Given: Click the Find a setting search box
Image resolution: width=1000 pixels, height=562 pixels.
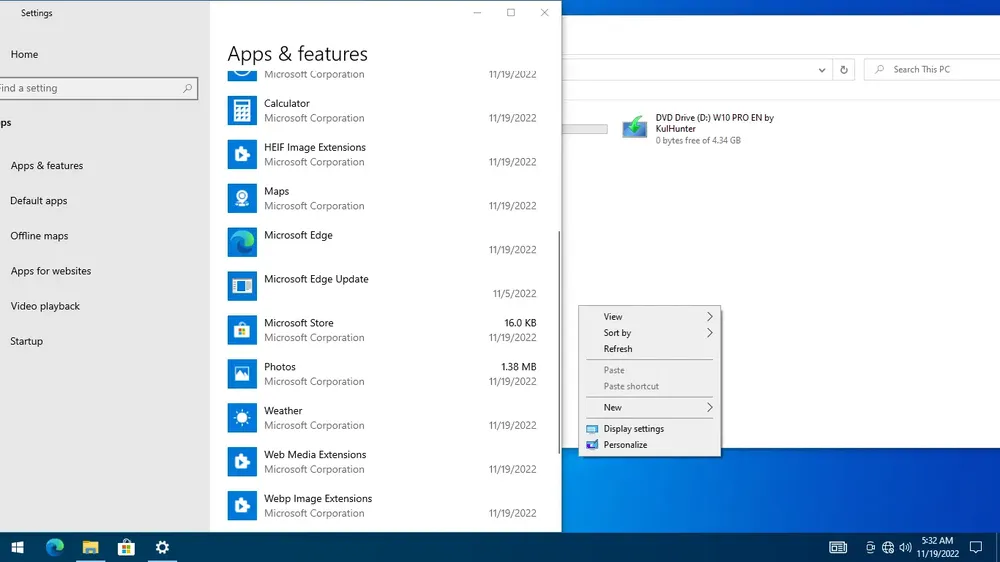Looking at the screenshot, I should pyautogui.click(x=96, y=88).
